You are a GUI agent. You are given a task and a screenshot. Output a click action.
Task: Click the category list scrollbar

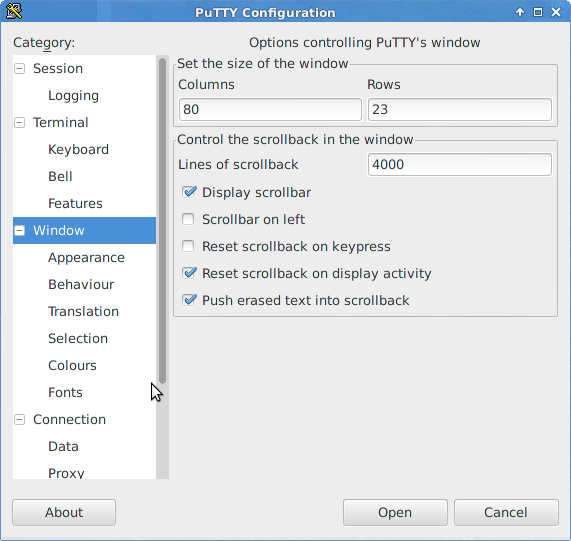(x=162, y=221)
